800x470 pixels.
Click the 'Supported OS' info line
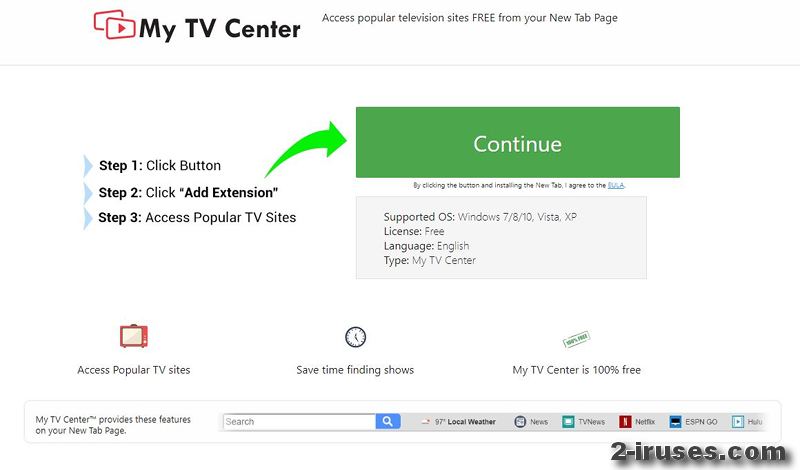pyautogui.click(x=480, y=217)
